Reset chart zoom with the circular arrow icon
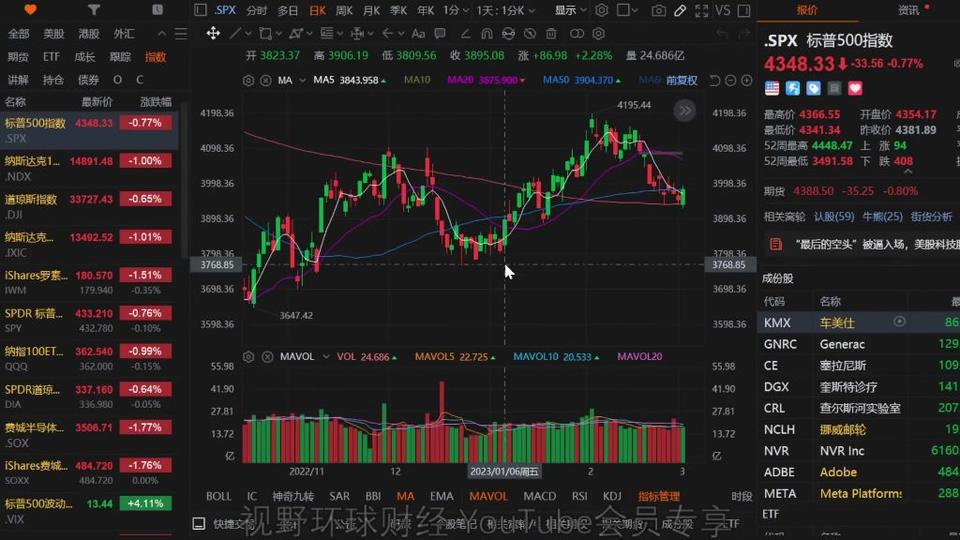The image size is (960, 540). click(x=714, y=80)
